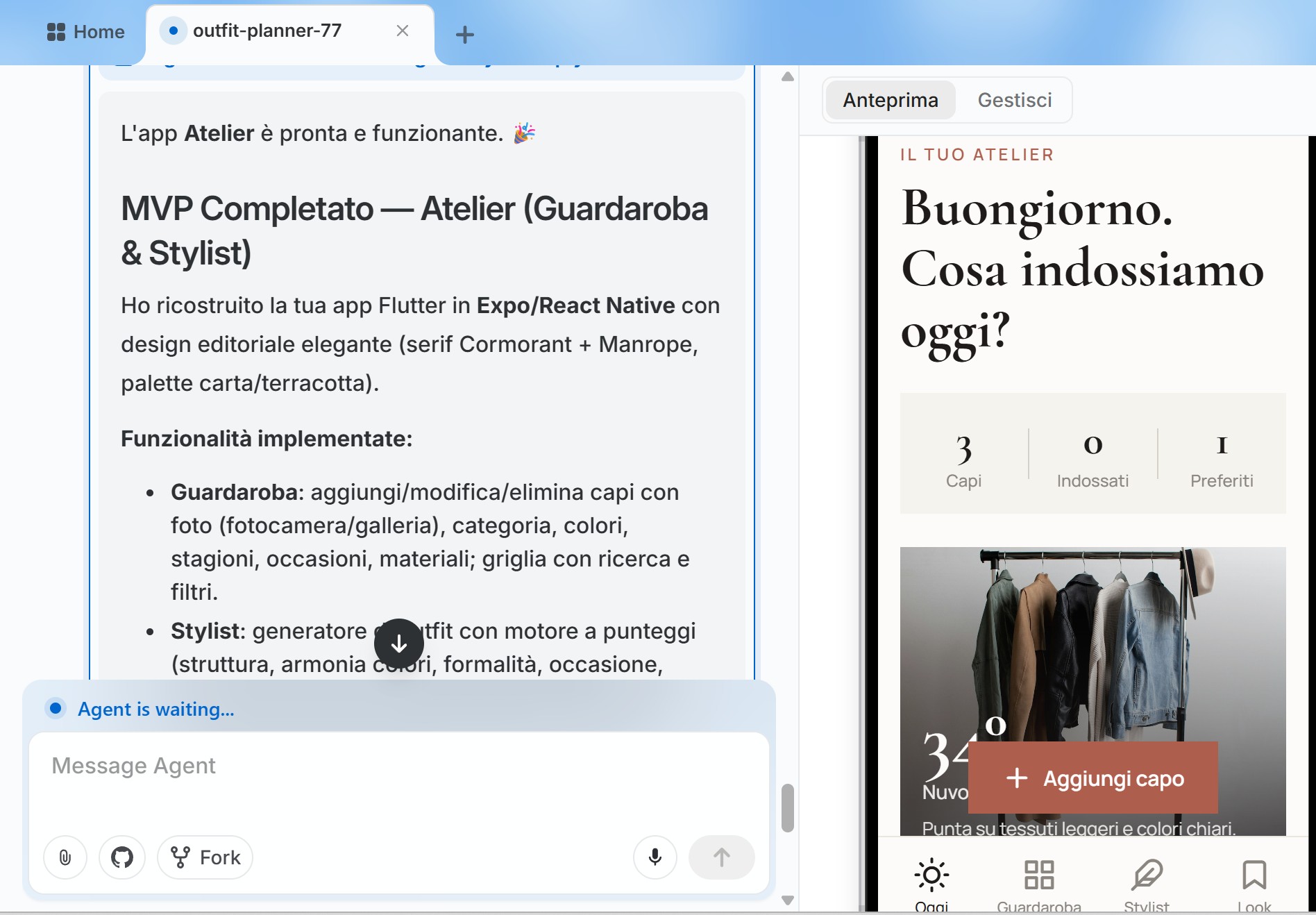Screen dimensions: 1316x915
Task: Click the 'IL TUO ATELIER' heading text
Action: tap(977, 155)
